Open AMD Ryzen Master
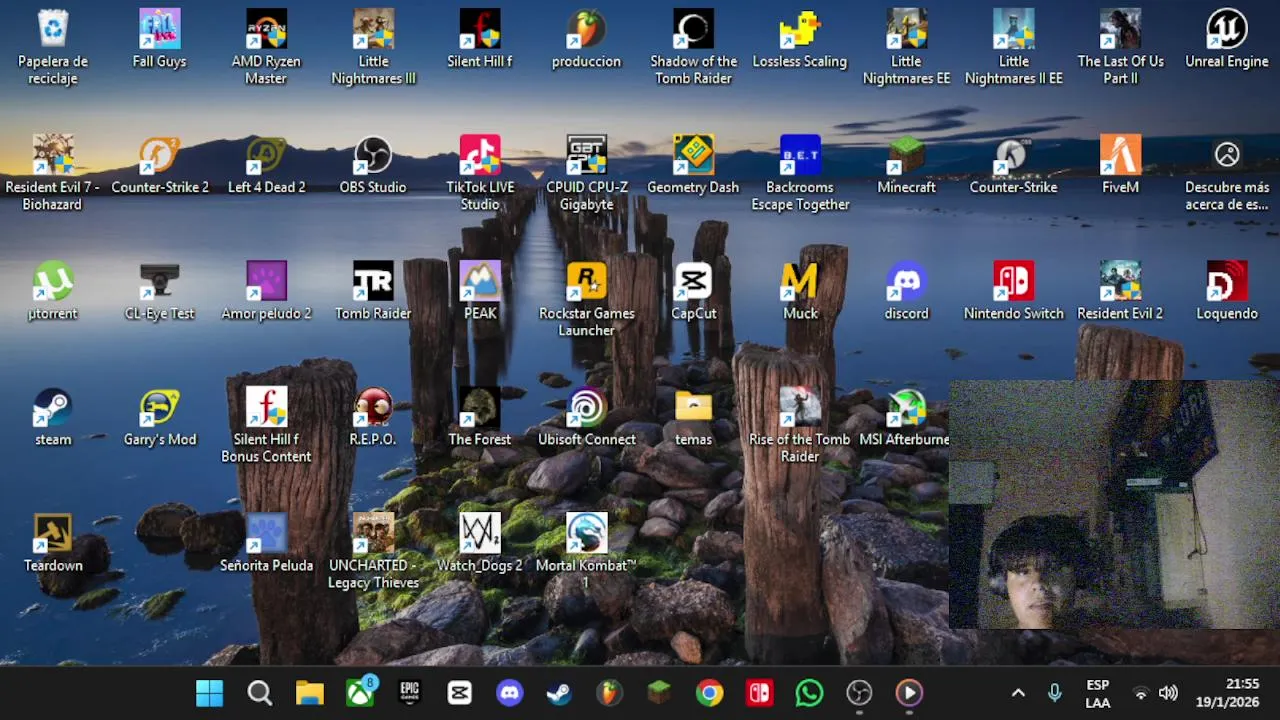1280x720 pixels. point(266,47)
